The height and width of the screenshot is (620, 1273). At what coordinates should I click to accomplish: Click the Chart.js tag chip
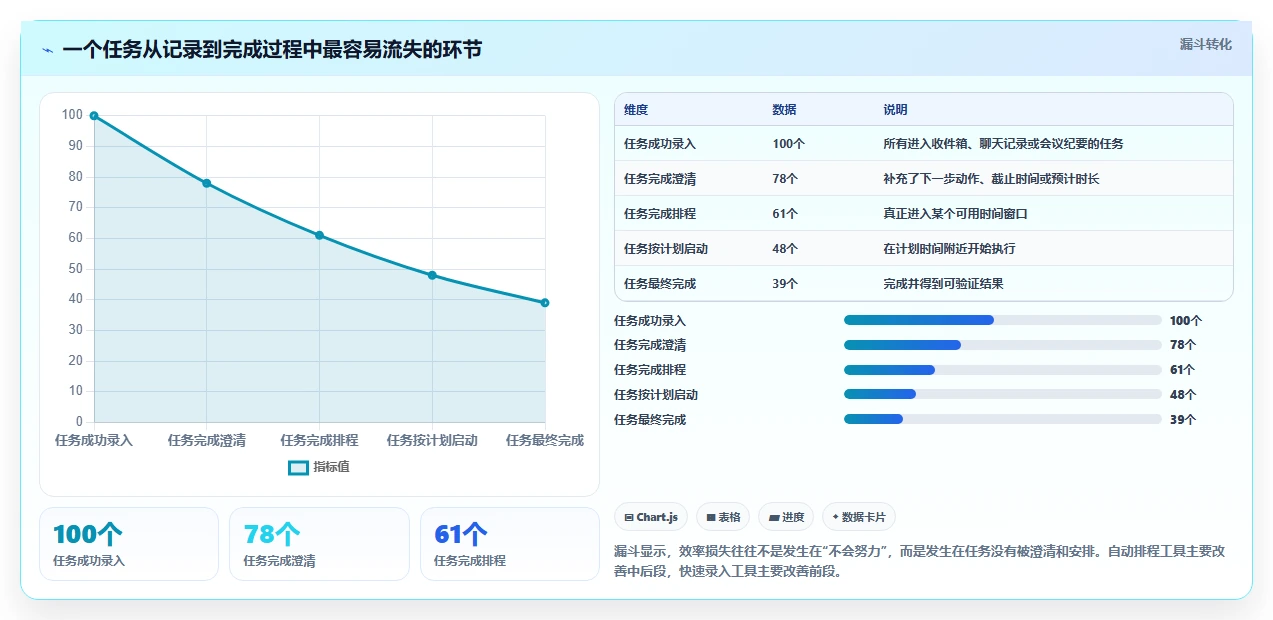pyautogui.click(x=651, y=517)
